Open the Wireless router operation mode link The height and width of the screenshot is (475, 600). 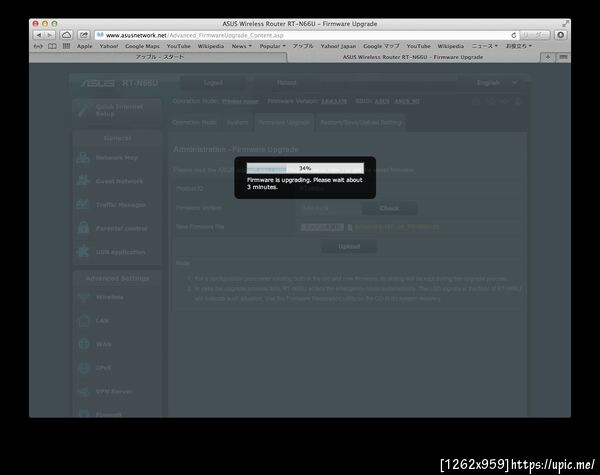coord(240,101)
